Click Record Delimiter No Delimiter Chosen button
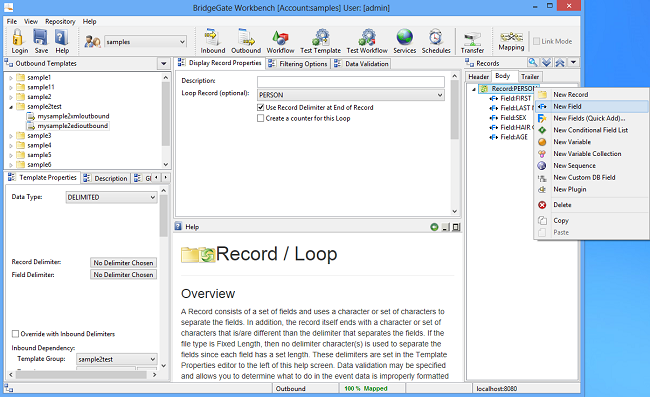Viewport: 650px width, 397px height. (x=123, y=263)
